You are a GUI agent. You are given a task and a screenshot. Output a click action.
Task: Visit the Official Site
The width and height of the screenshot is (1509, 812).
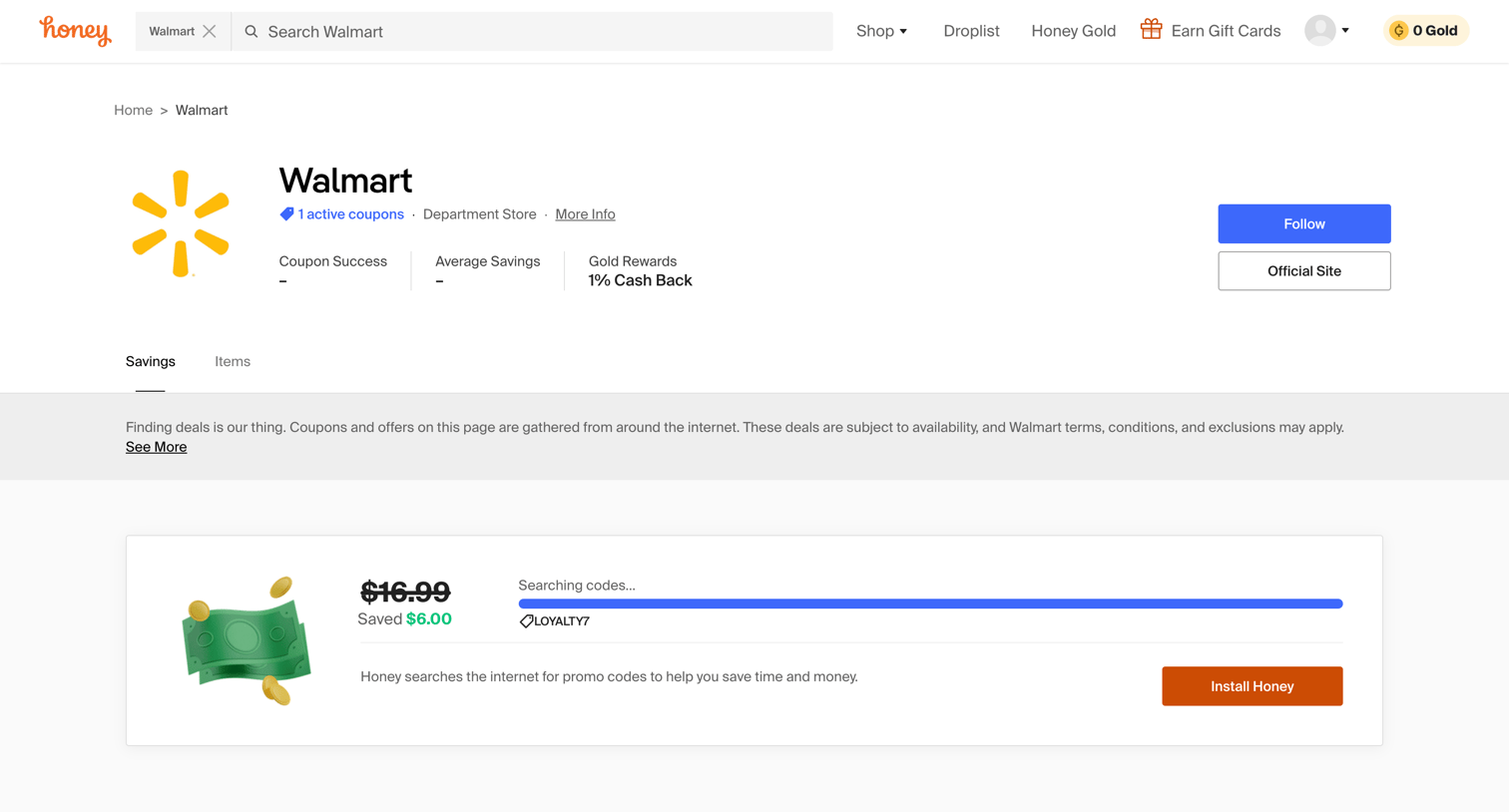1303,271
